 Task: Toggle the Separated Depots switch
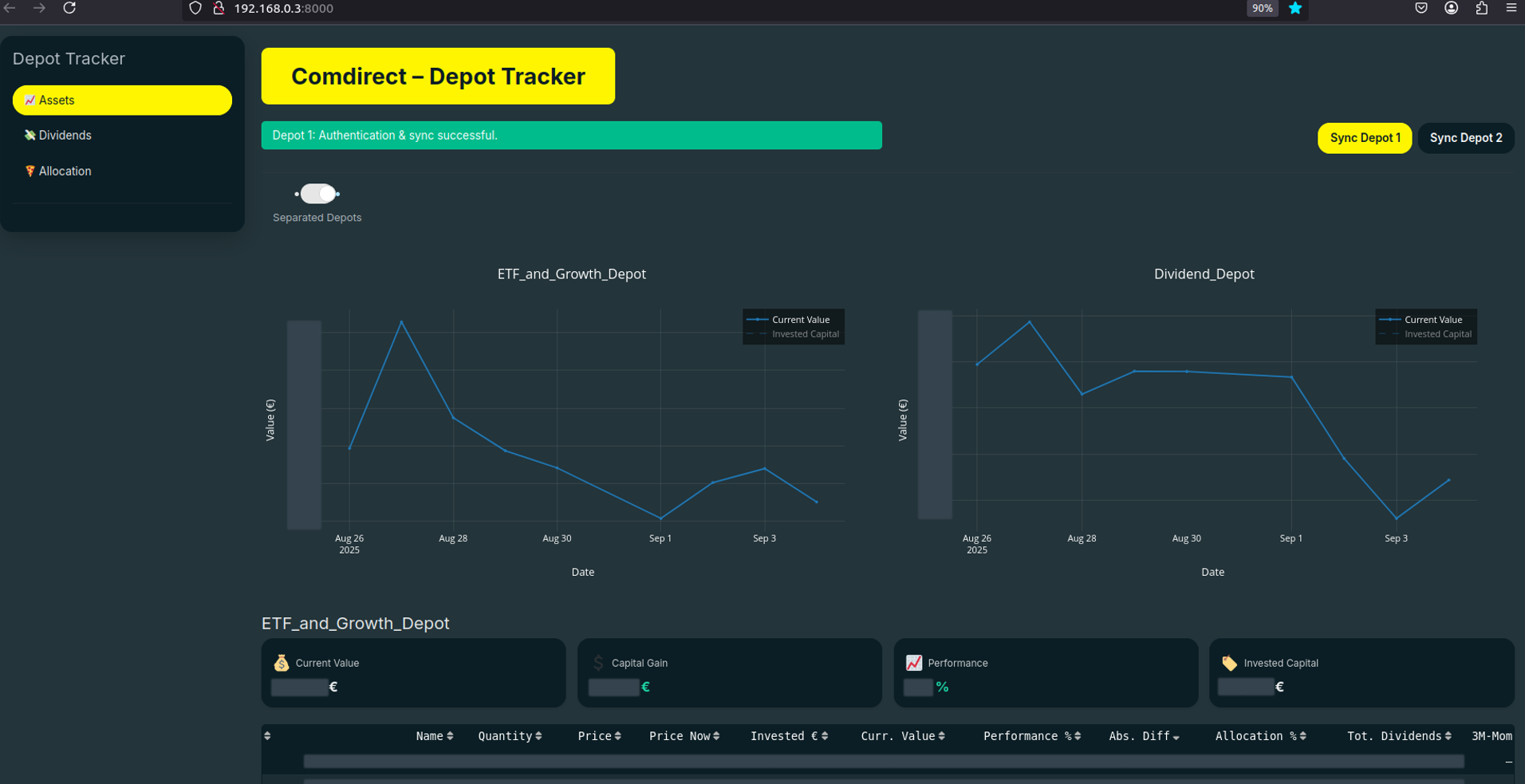pyautogui.click(x=317, y=194)
